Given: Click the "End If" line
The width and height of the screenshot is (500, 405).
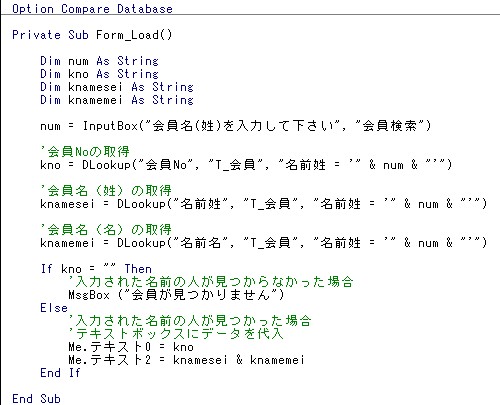Looking at the screenshot, I should click(60, 373).
